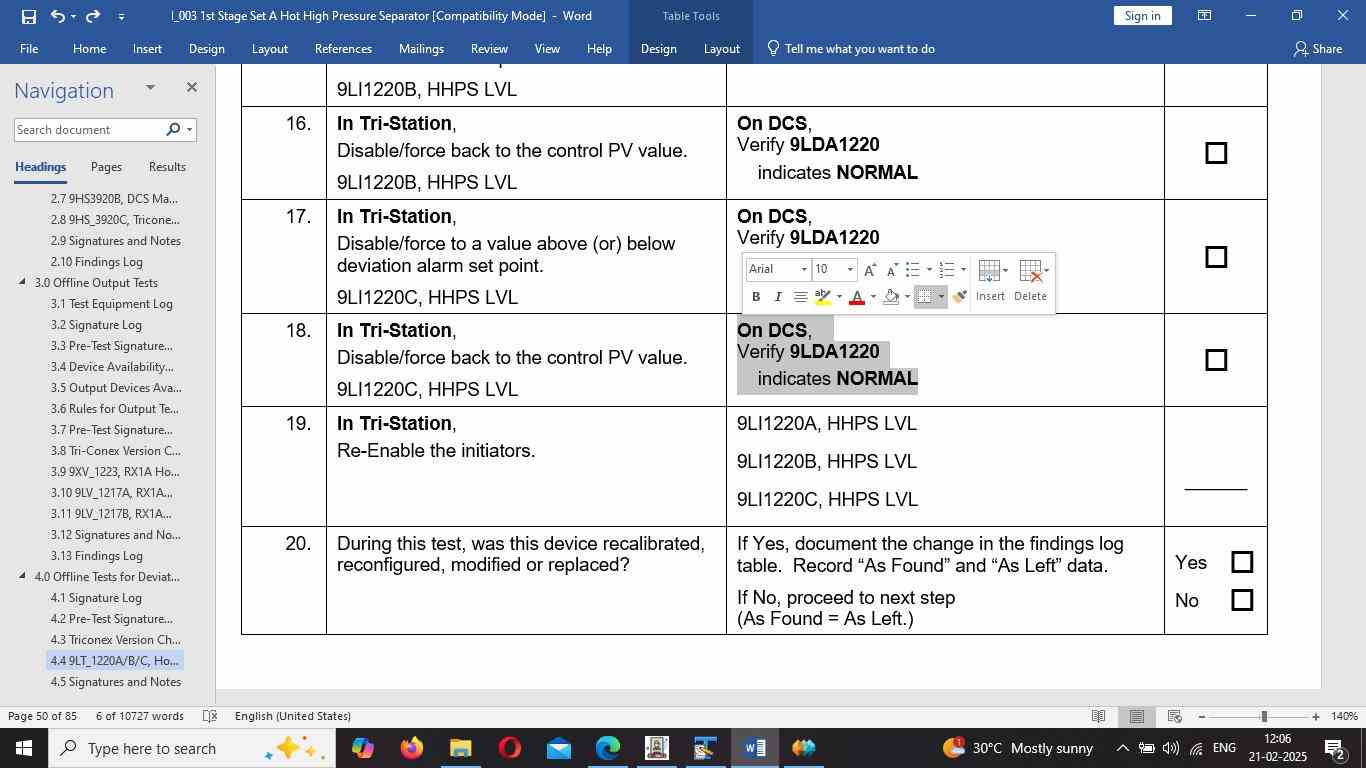Click the Search document input field
The width and height of the screenshot is (1366, 768).
88,130
